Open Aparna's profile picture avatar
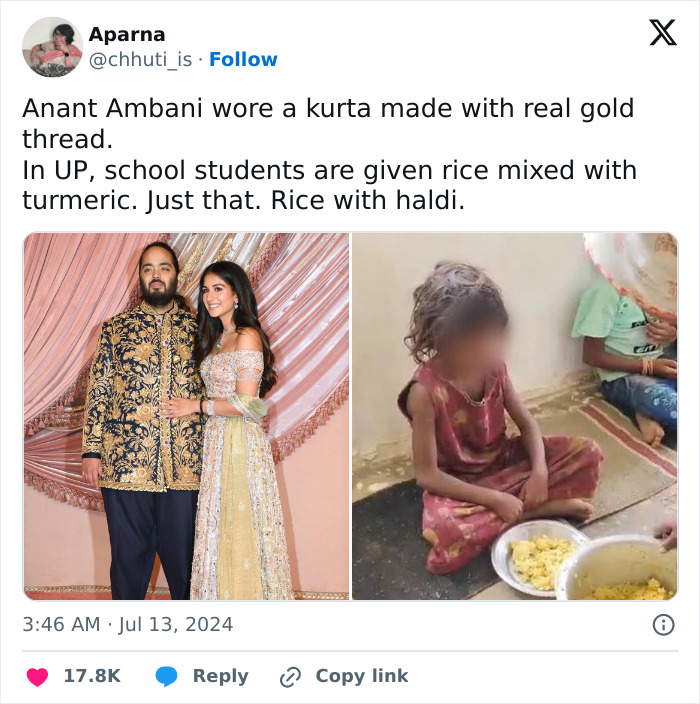The height and width of the screenshot is (704, 700). tap(52, 47)
